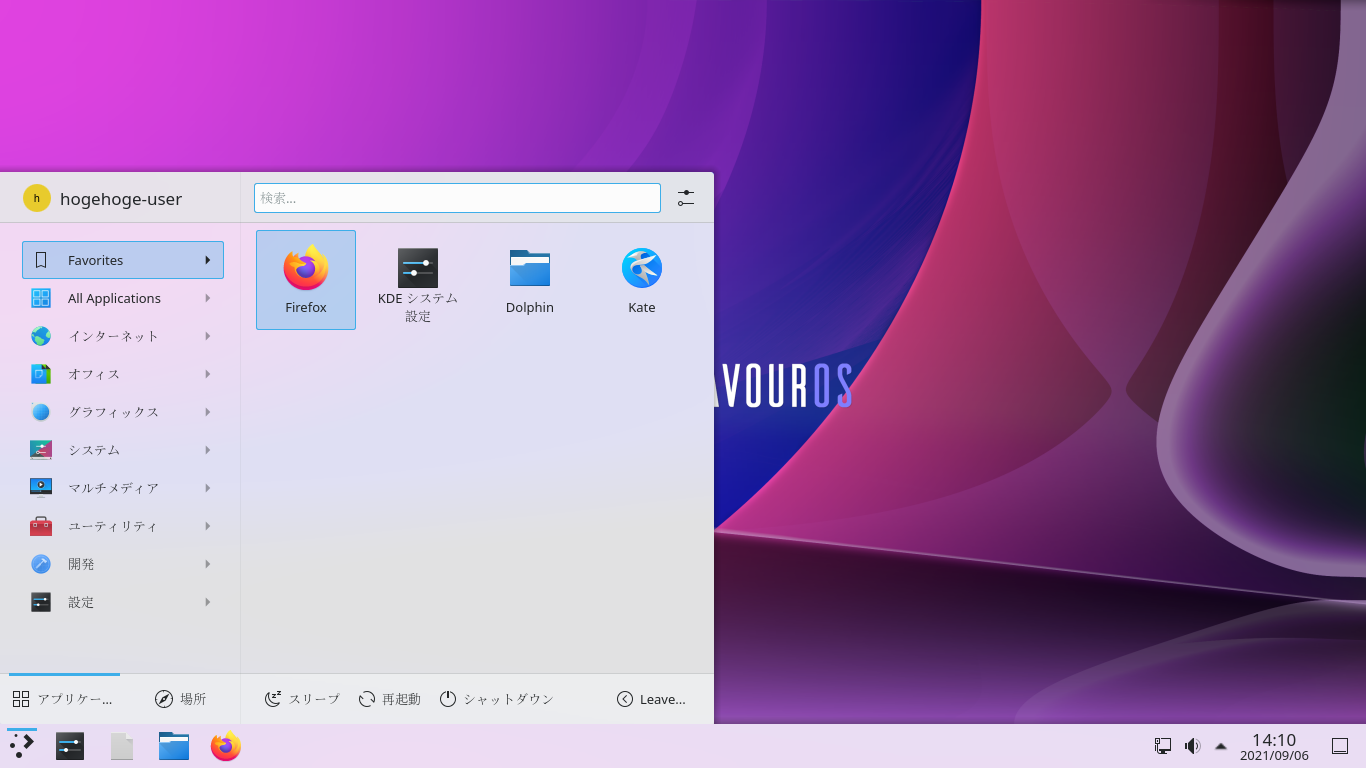Click the 開発 hammer icon

pos(41,564)
